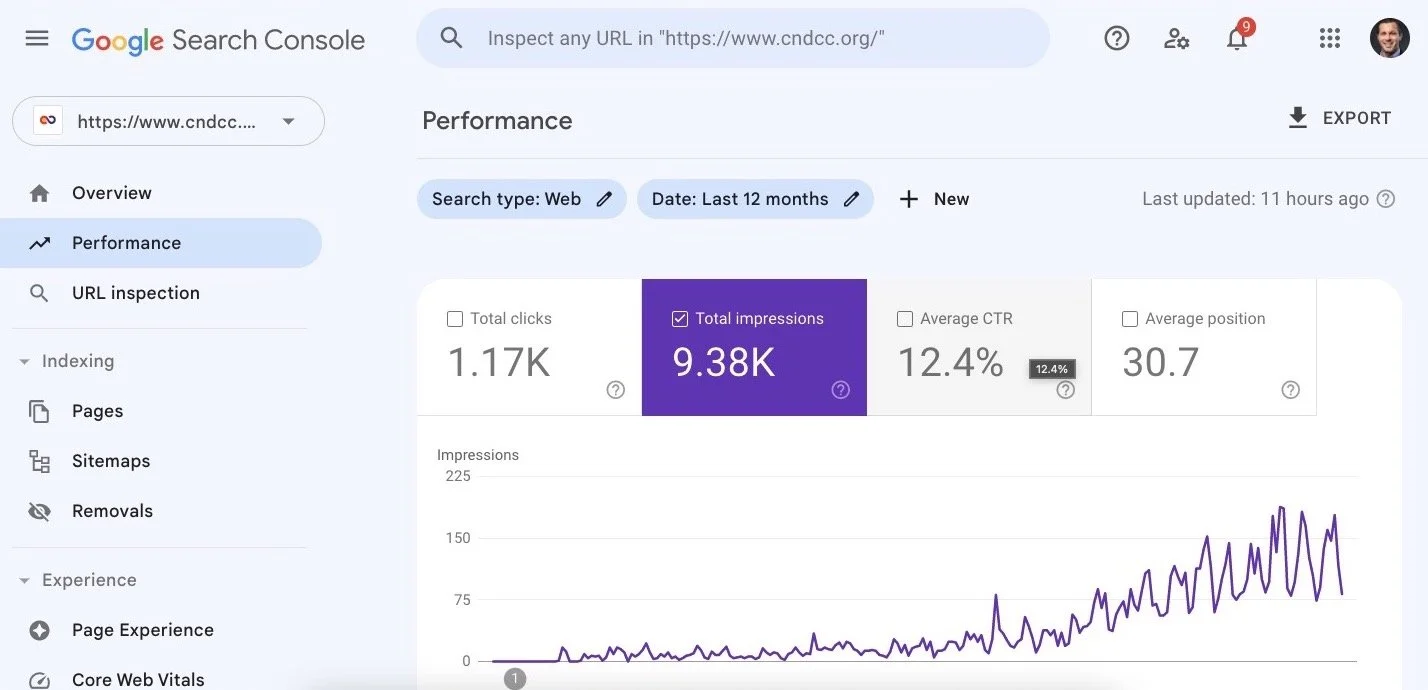Select Performance in sidebar

point(161,243)
